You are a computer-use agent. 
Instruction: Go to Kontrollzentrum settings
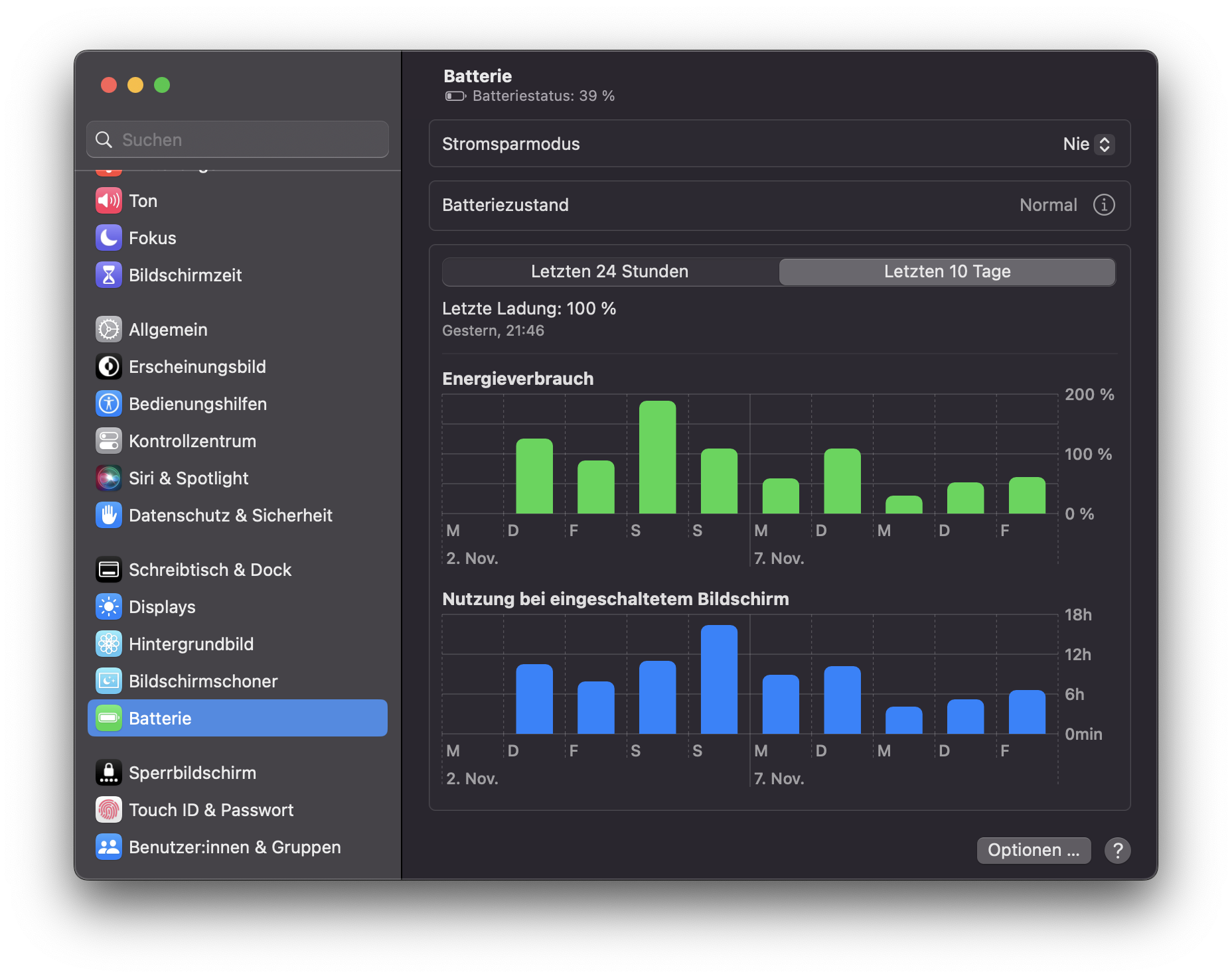238,441
